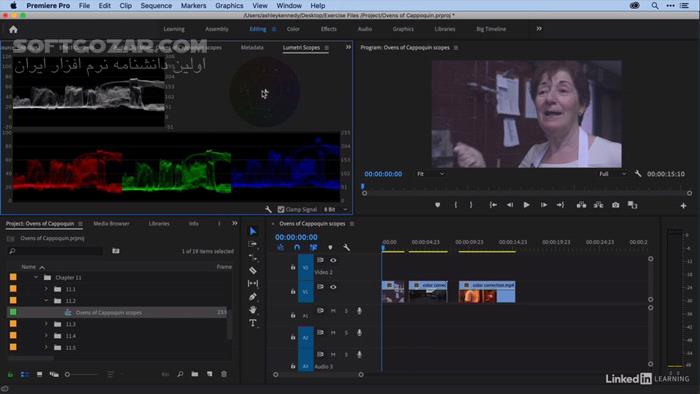Click the Lift button
Image resolution: width=700 pixels, height=394 pixels.
click(581, 205)
